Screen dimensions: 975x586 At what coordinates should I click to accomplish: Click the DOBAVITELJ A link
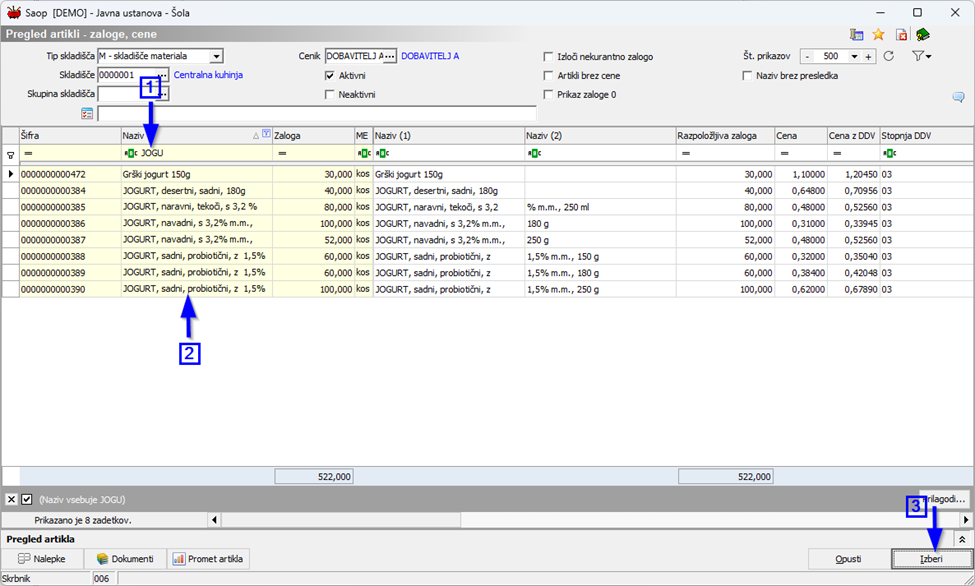coord(430,56)
